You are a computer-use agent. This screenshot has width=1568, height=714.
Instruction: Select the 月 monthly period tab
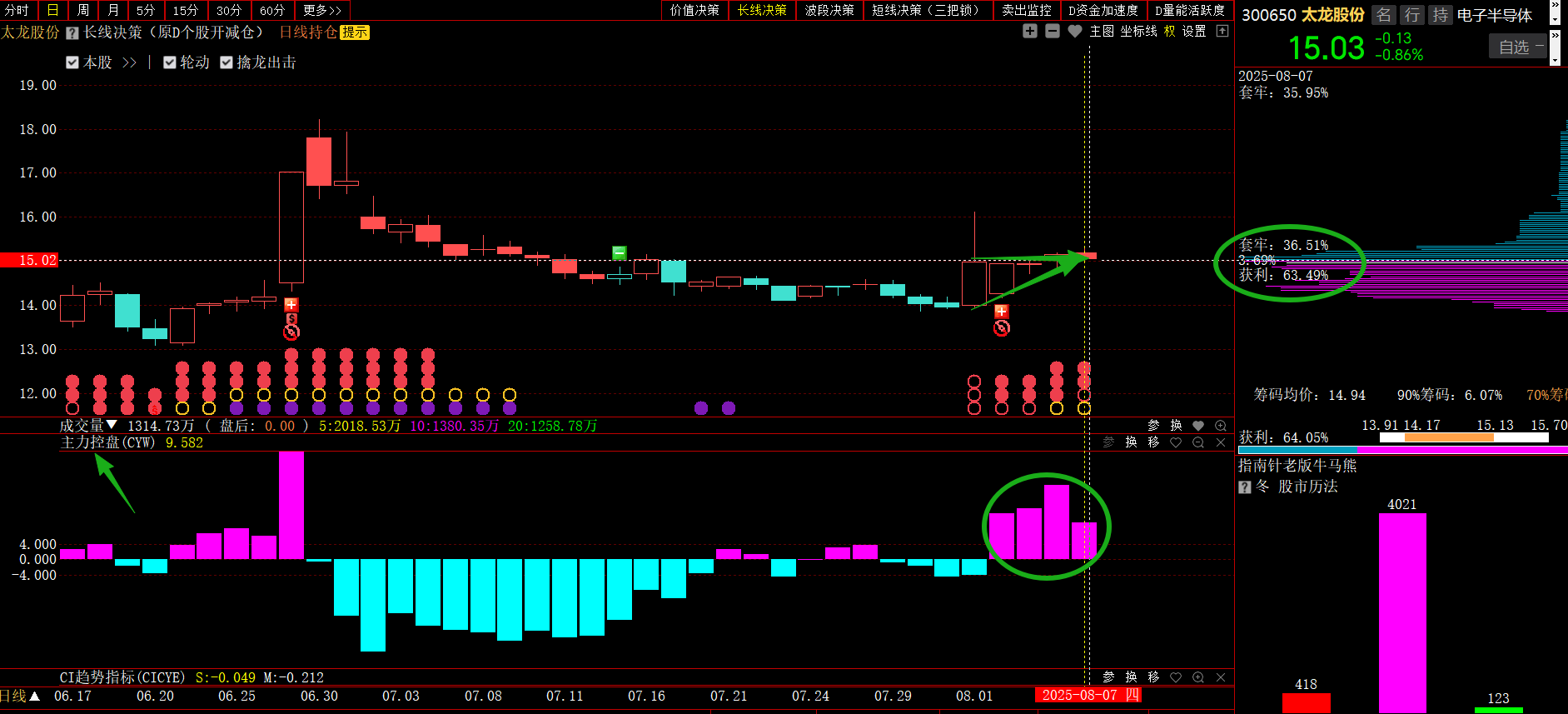pyautogui.click(x=113, y=10)
